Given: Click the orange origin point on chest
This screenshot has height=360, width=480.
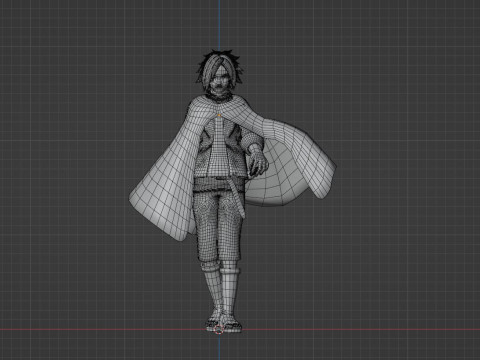Looking at the screenshot, I should [x=219, y=115].
